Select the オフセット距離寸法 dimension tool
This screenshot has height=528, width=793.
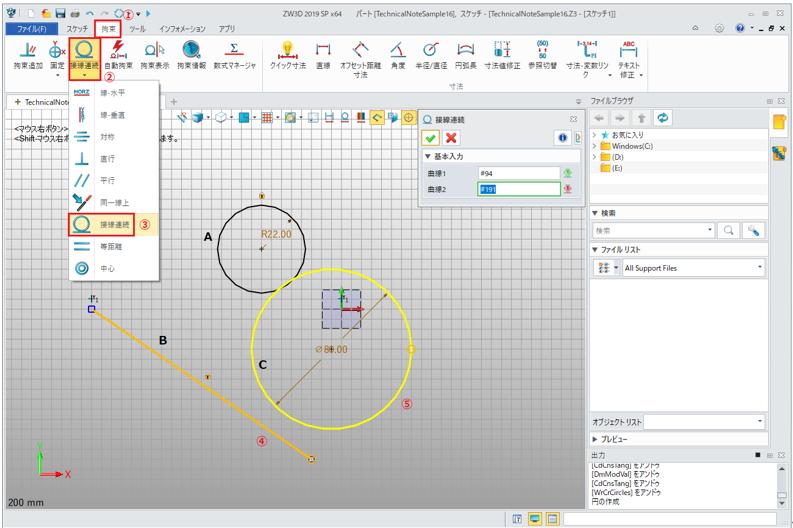pyautogui.click(x=361, y=60)
